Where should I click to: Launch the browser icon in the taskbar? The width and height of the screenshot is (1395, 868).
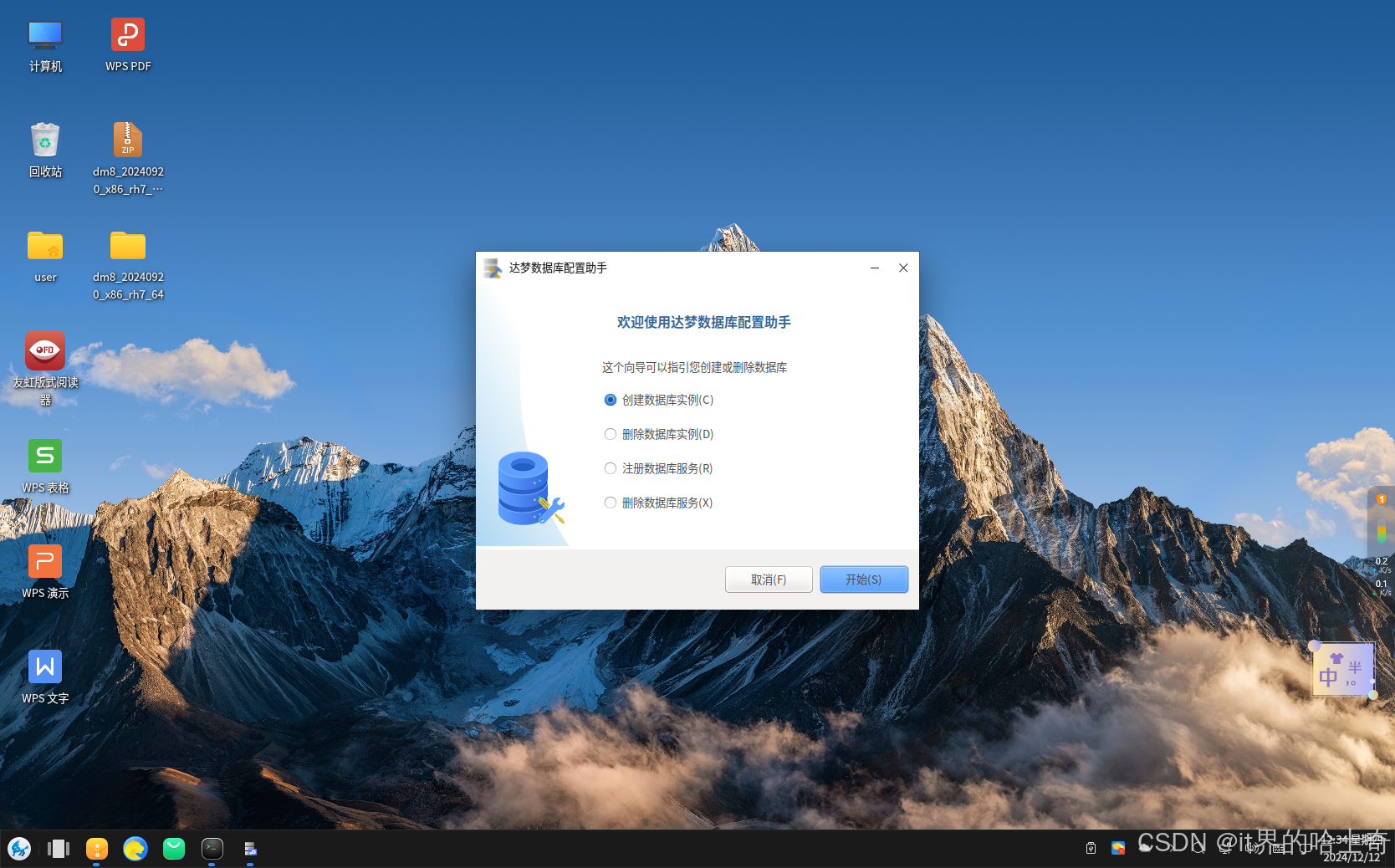pyautogui.click(x=135, y=849)
